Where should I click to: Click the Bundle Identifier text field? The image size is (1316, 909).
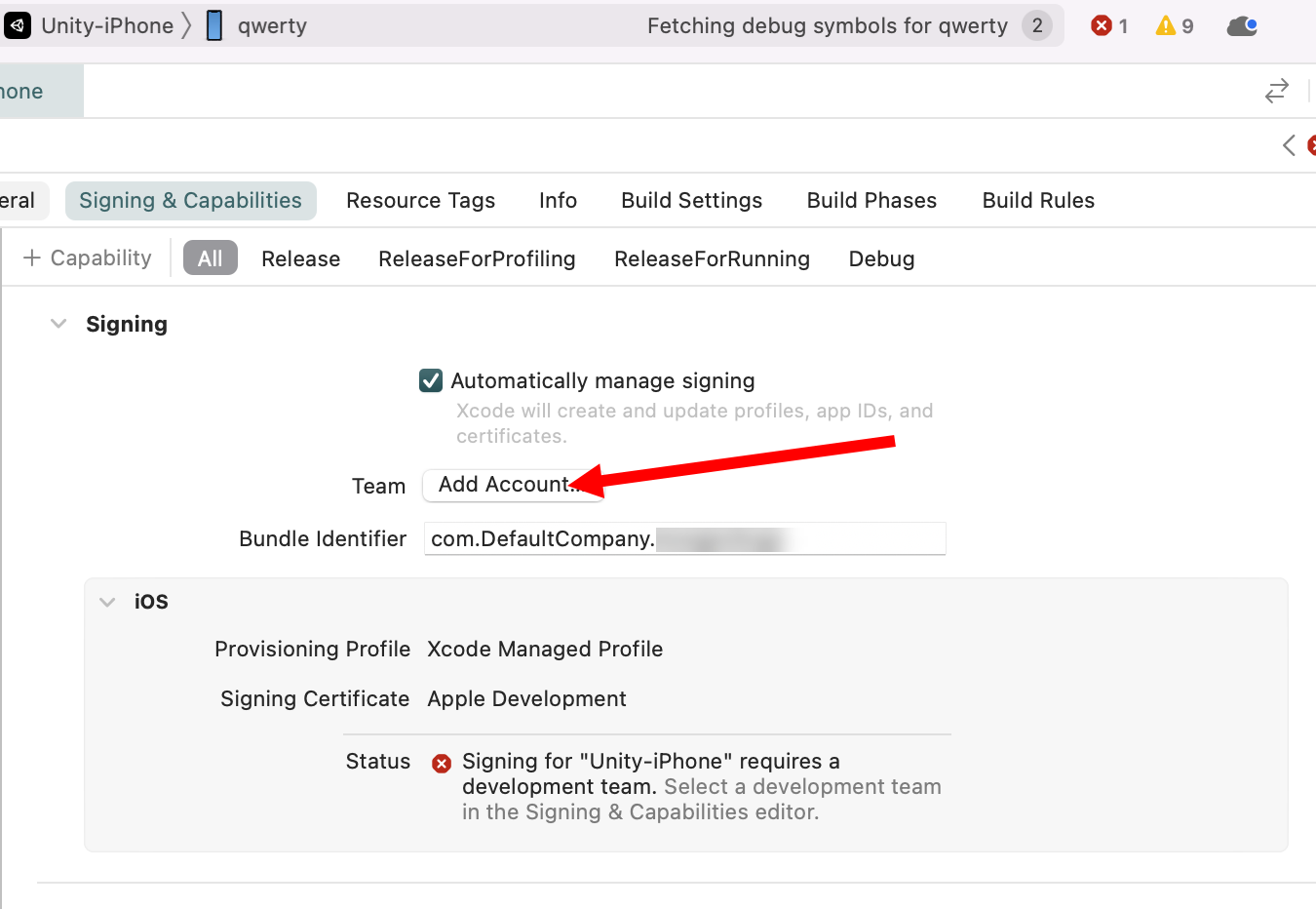pyautogui.click(x=685, y=538)
